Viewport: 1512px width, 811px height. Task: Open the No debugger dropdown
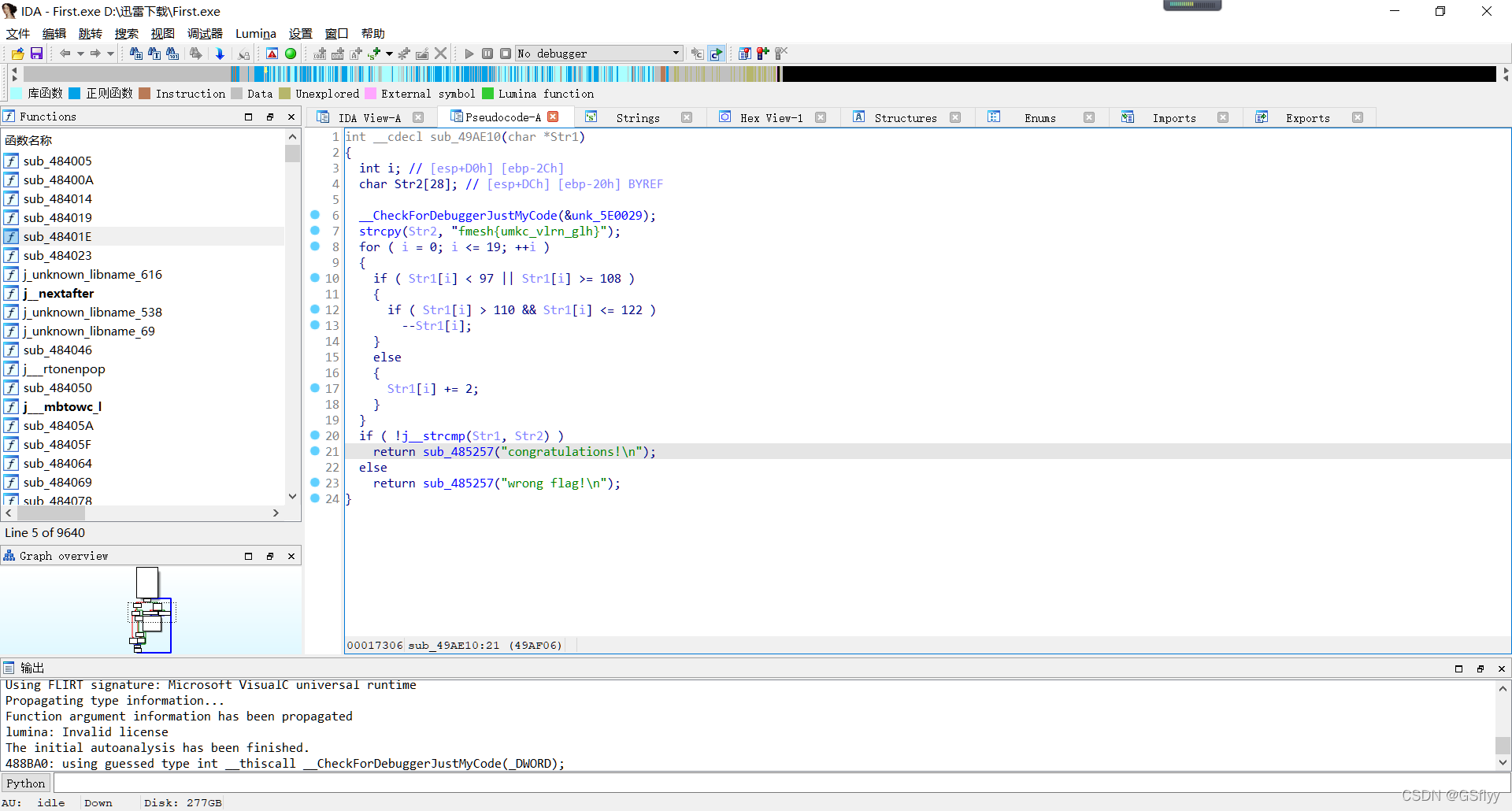(x=598, y=54)
